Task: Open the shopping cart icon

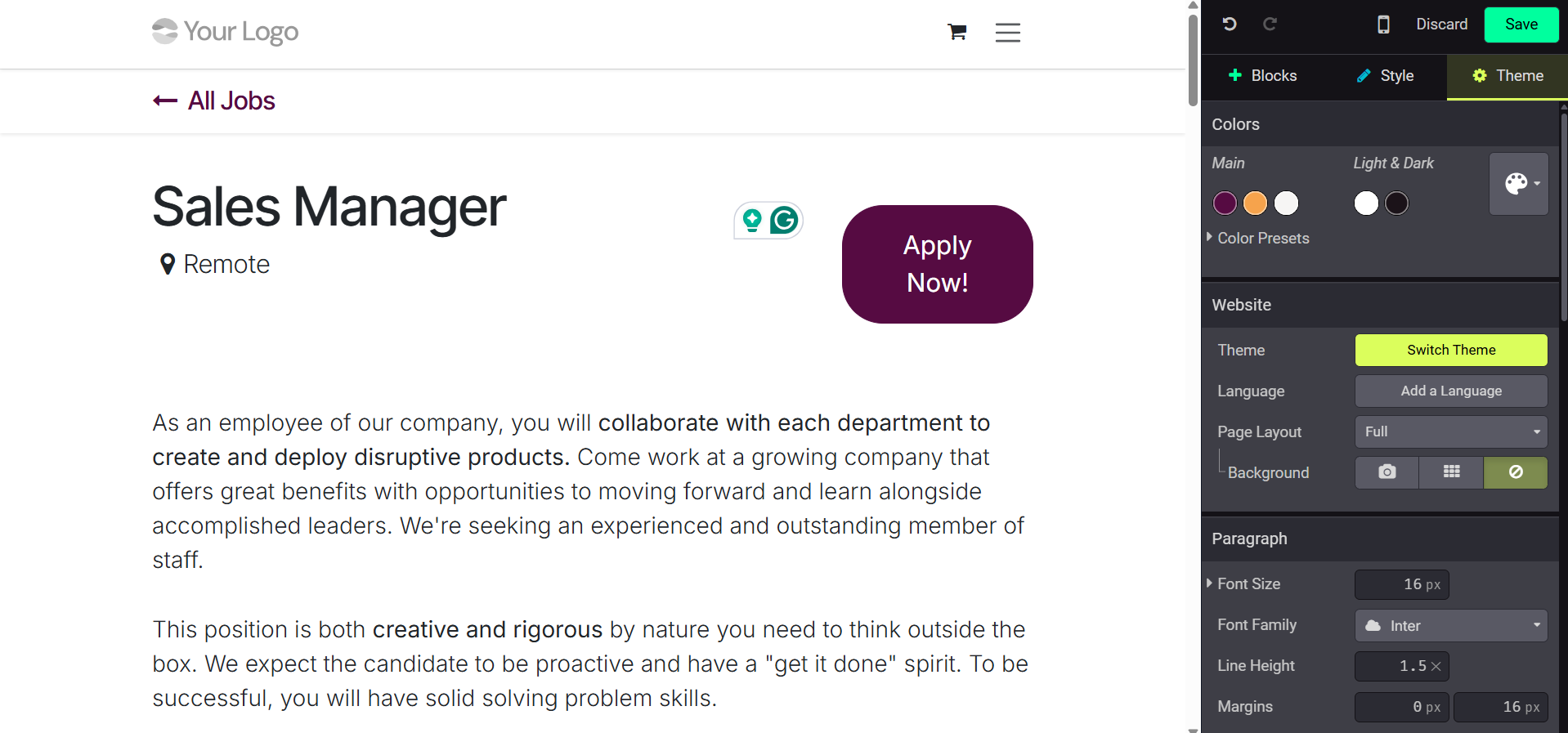Action: [956, 32]
